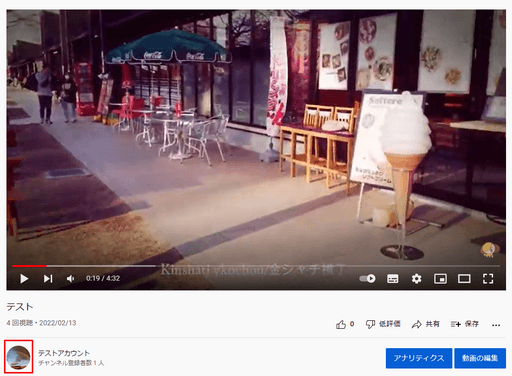Open the テストアカウント channel name

point(64,353)
